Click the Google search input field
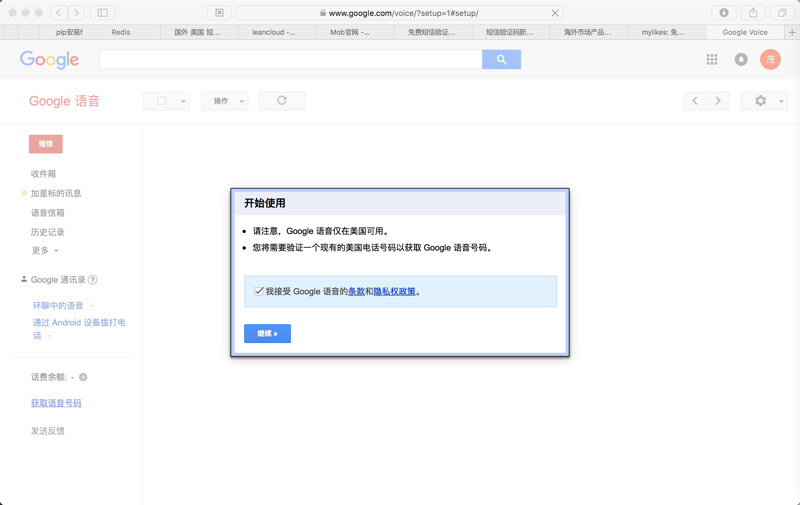Screen dimensions: 800x505 point(291,60)
